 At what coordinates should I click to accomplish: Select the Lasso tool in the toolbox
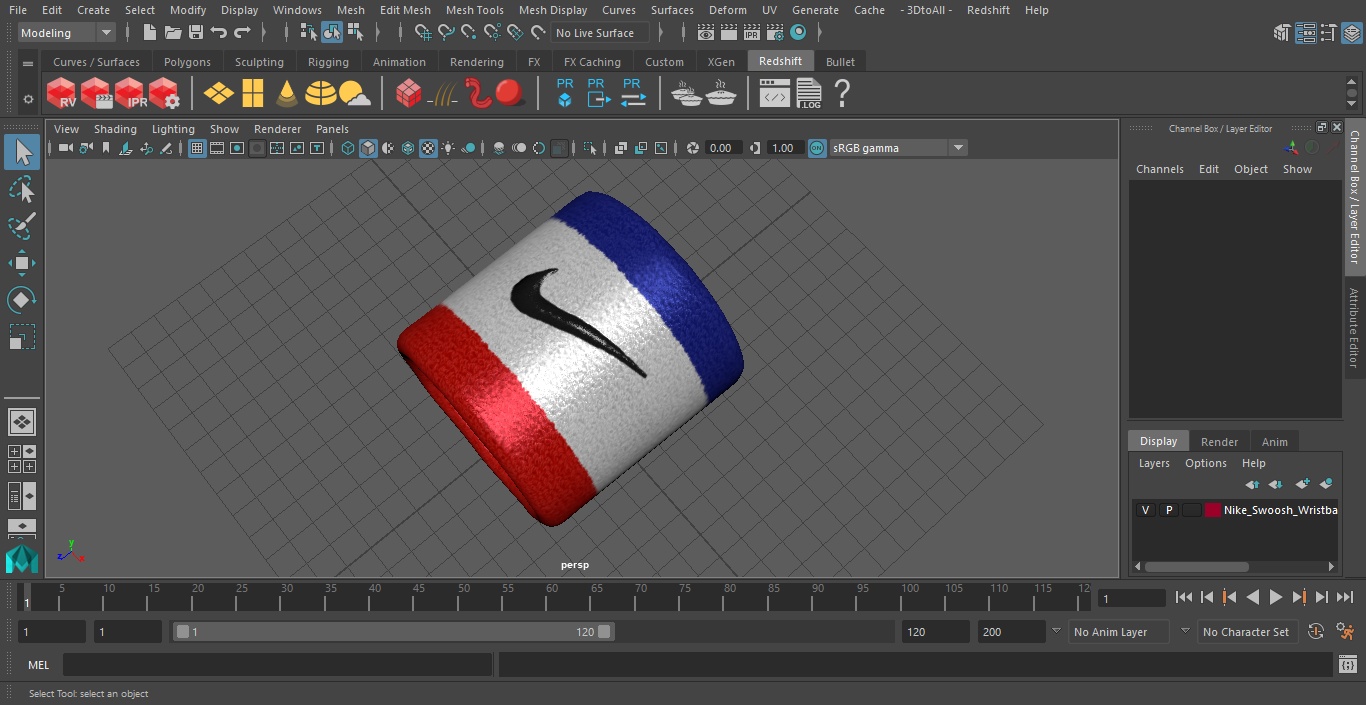22,189
